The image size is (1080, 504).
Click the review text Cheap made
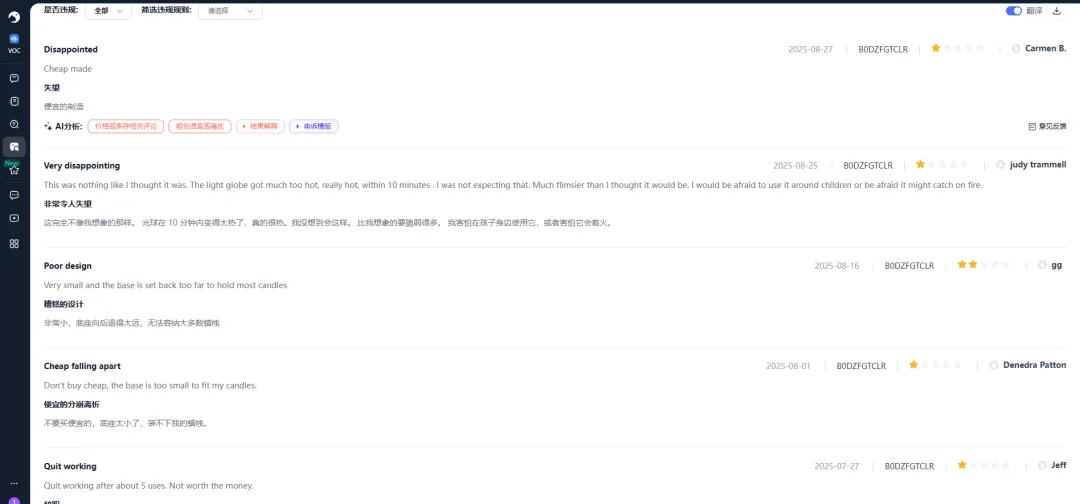pyautogui.click(x=68, y=69)
